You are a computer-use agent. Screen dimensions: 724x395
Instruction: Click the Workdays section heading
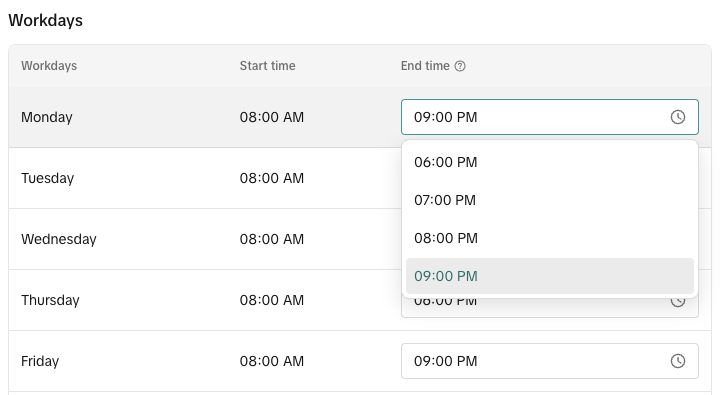(x=46, y=20)
